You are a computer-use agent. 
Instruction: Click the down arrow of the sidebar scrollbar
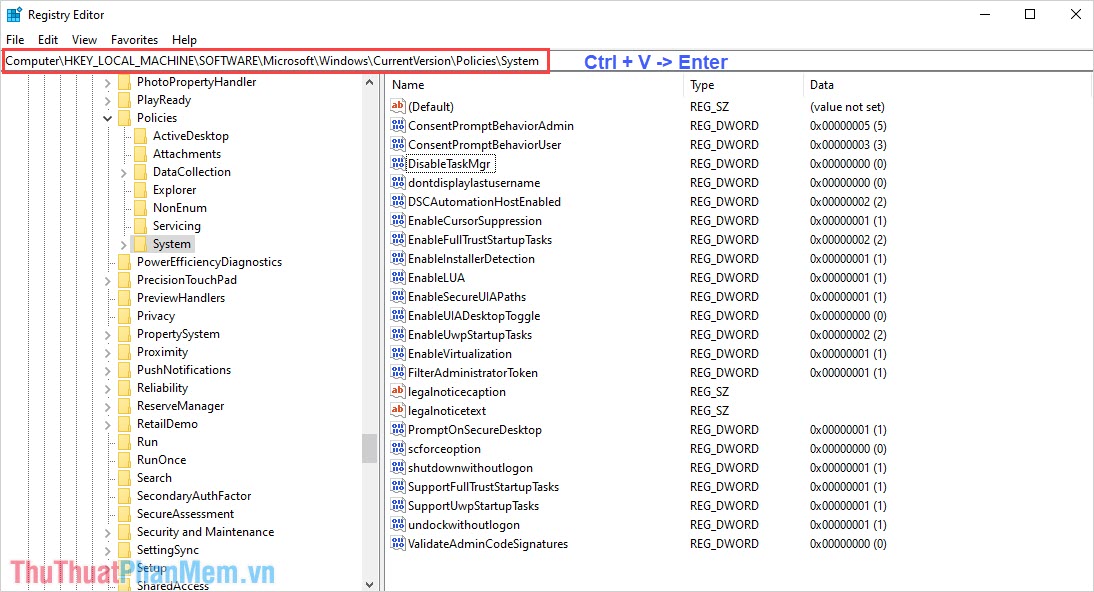[x=369, y=583]
